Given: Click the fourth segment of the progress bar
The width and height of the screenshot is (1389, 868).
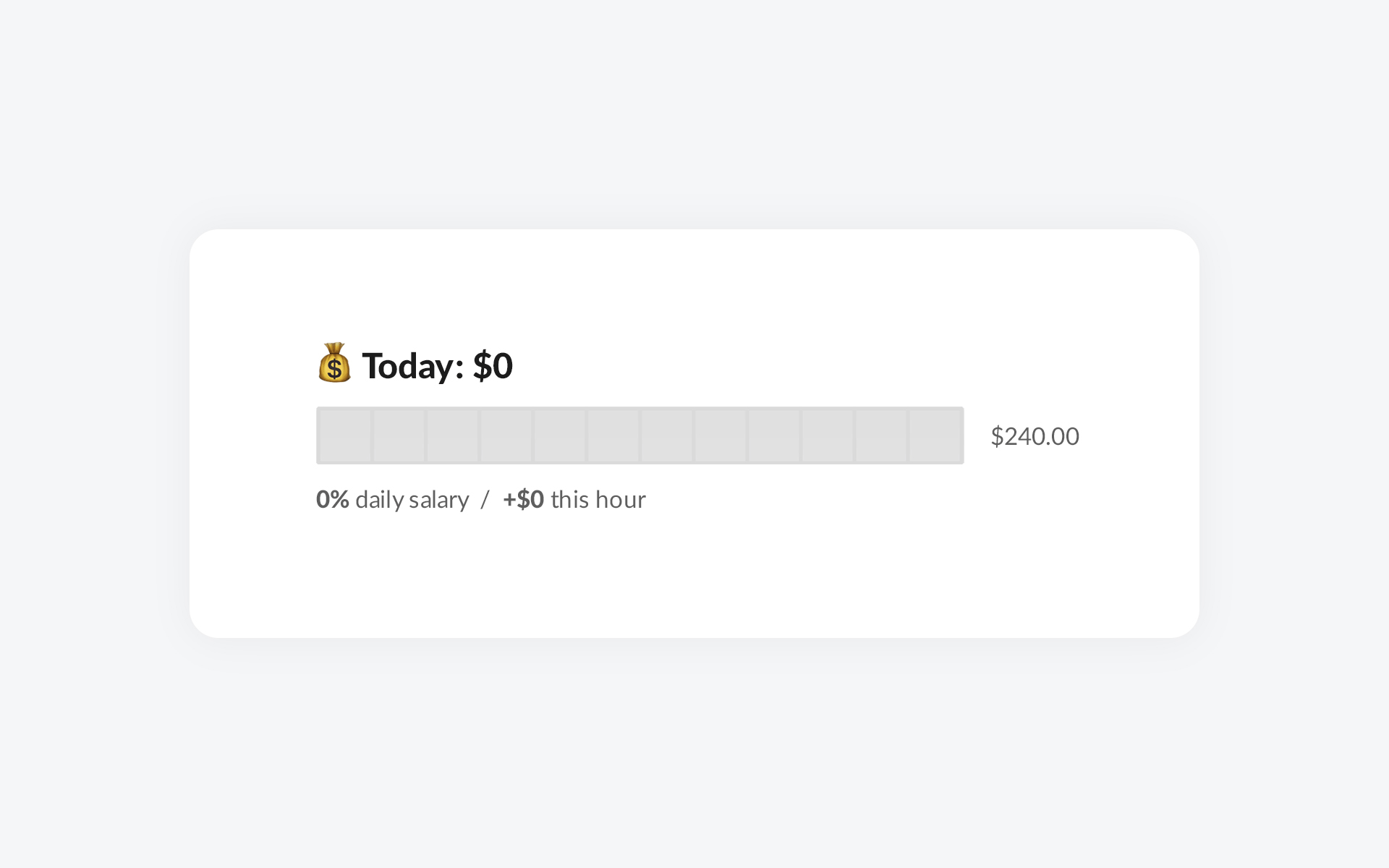Looking at the screenshot, I should click(506, 435).
